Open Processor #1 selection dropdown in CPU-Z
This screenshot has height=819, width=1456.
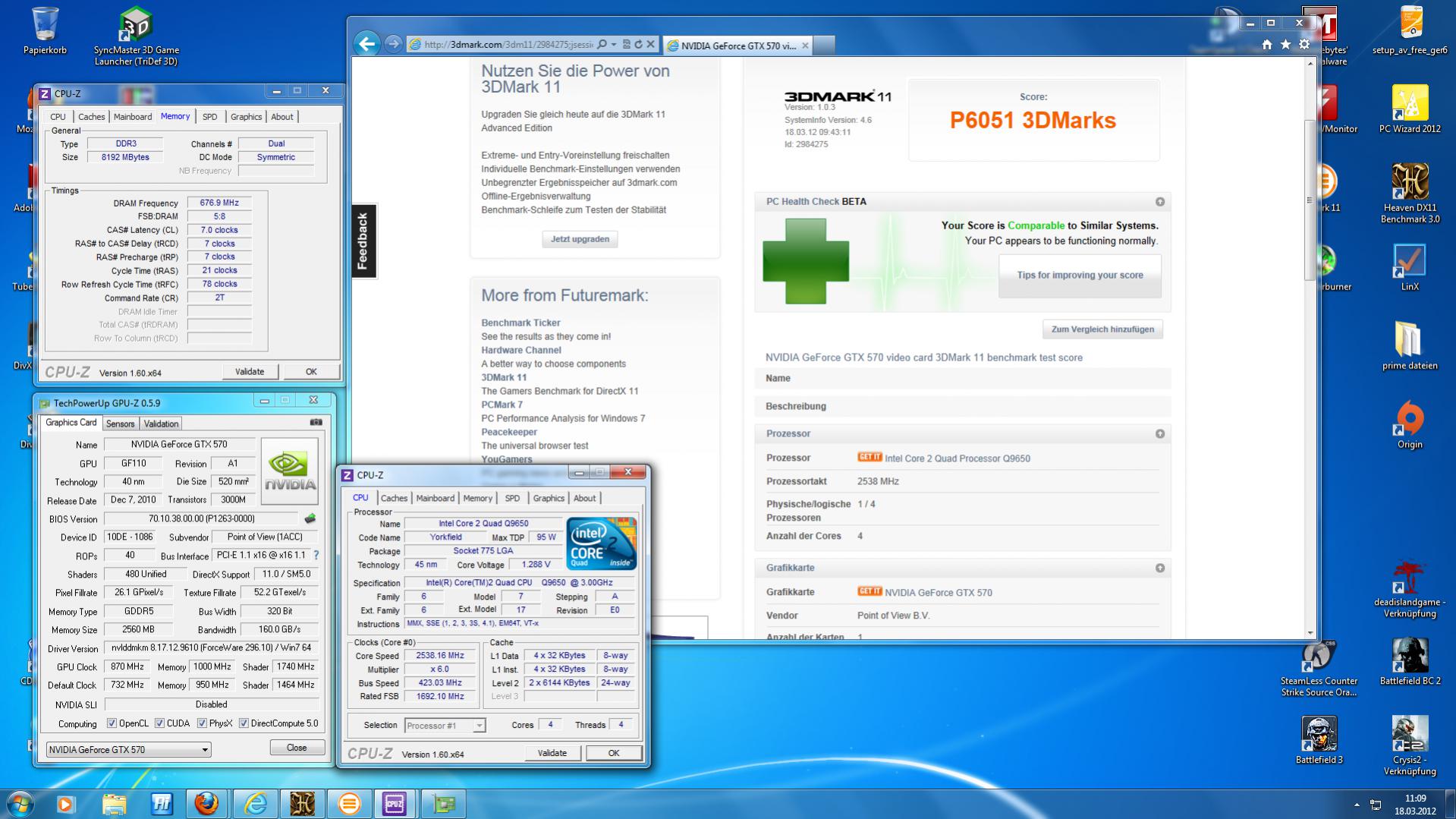[x=445, y=726]
